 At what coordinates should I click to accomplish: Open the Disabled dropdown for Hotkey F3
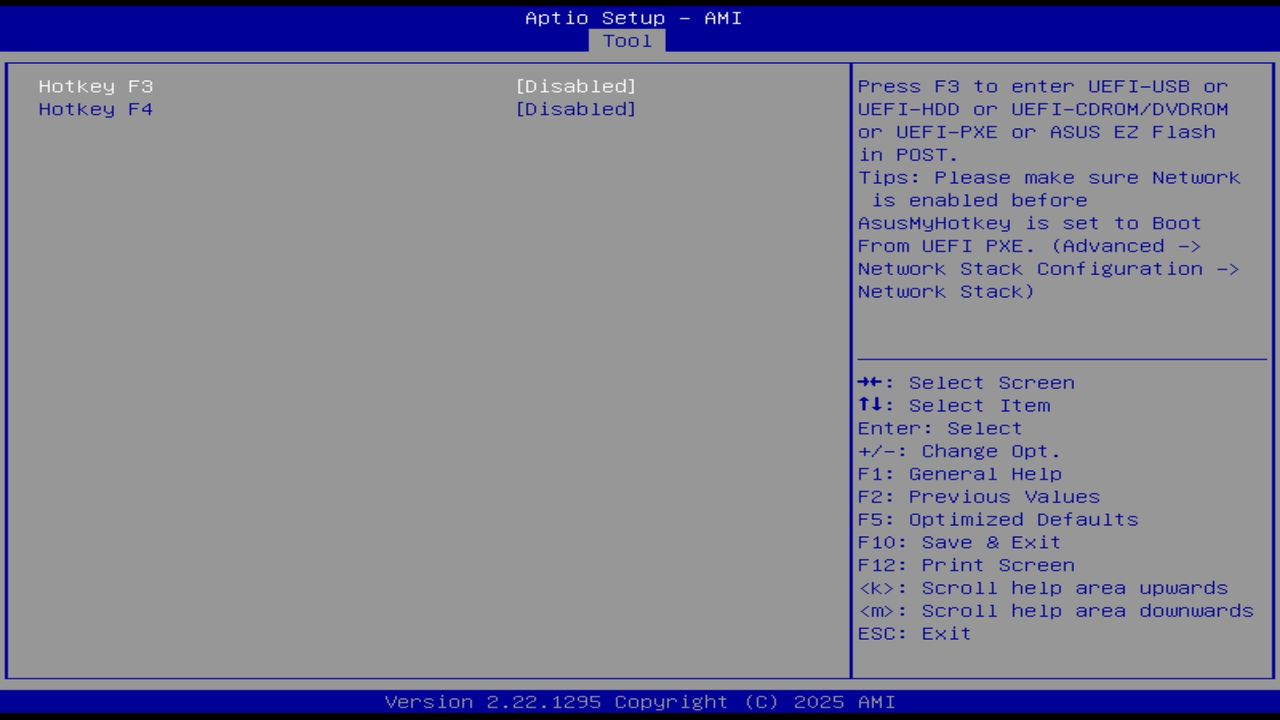[576, 86]
